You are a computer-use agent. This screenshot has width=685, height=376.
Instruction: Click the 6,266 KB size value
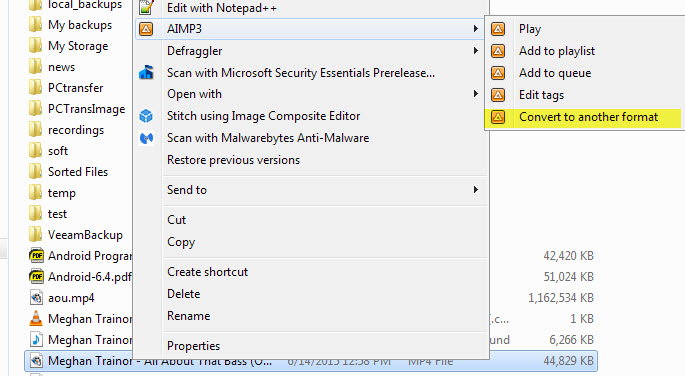pos(571,340)
